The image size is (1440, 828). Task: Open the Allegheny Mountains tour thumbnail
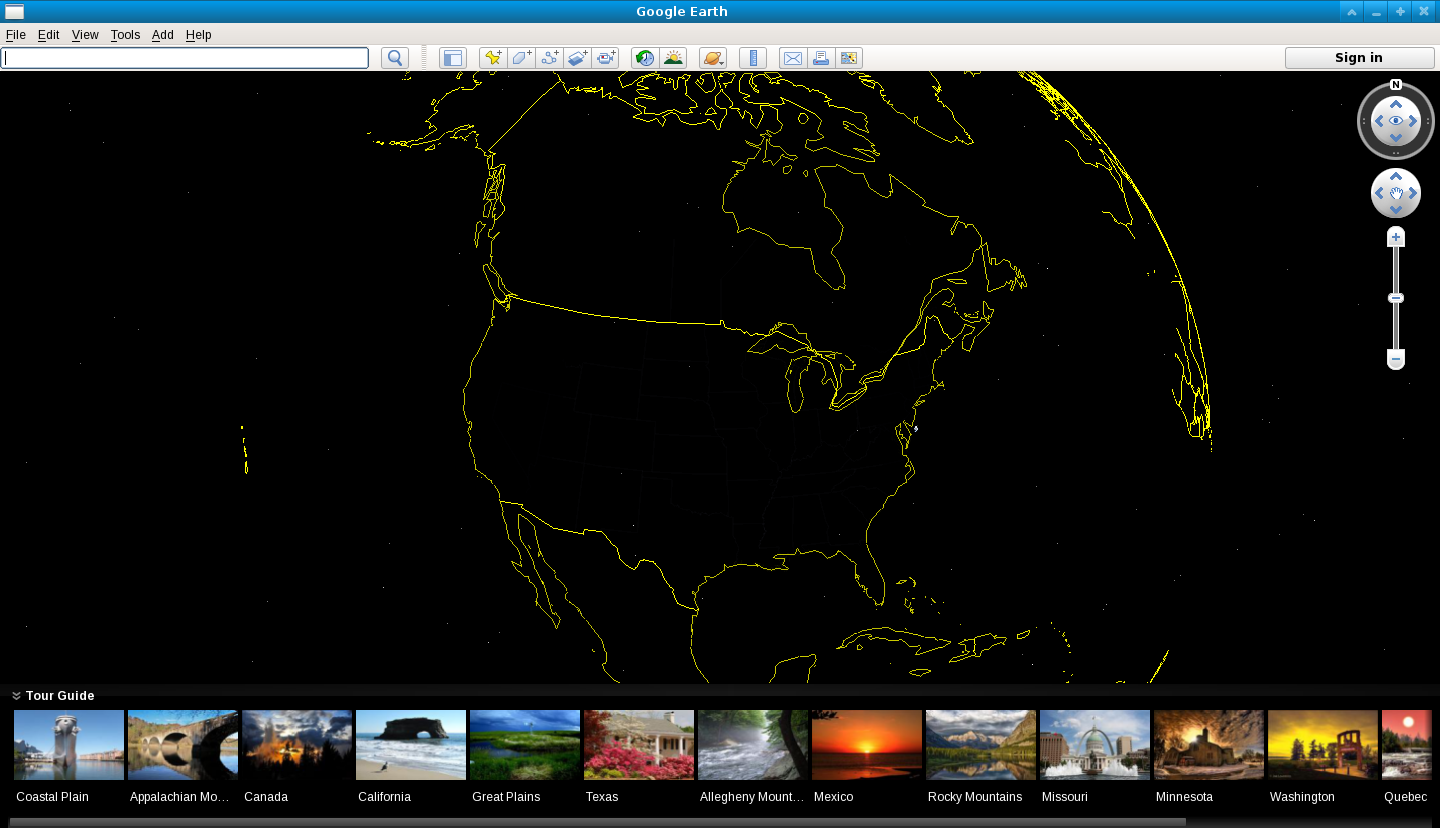point(753,745)
